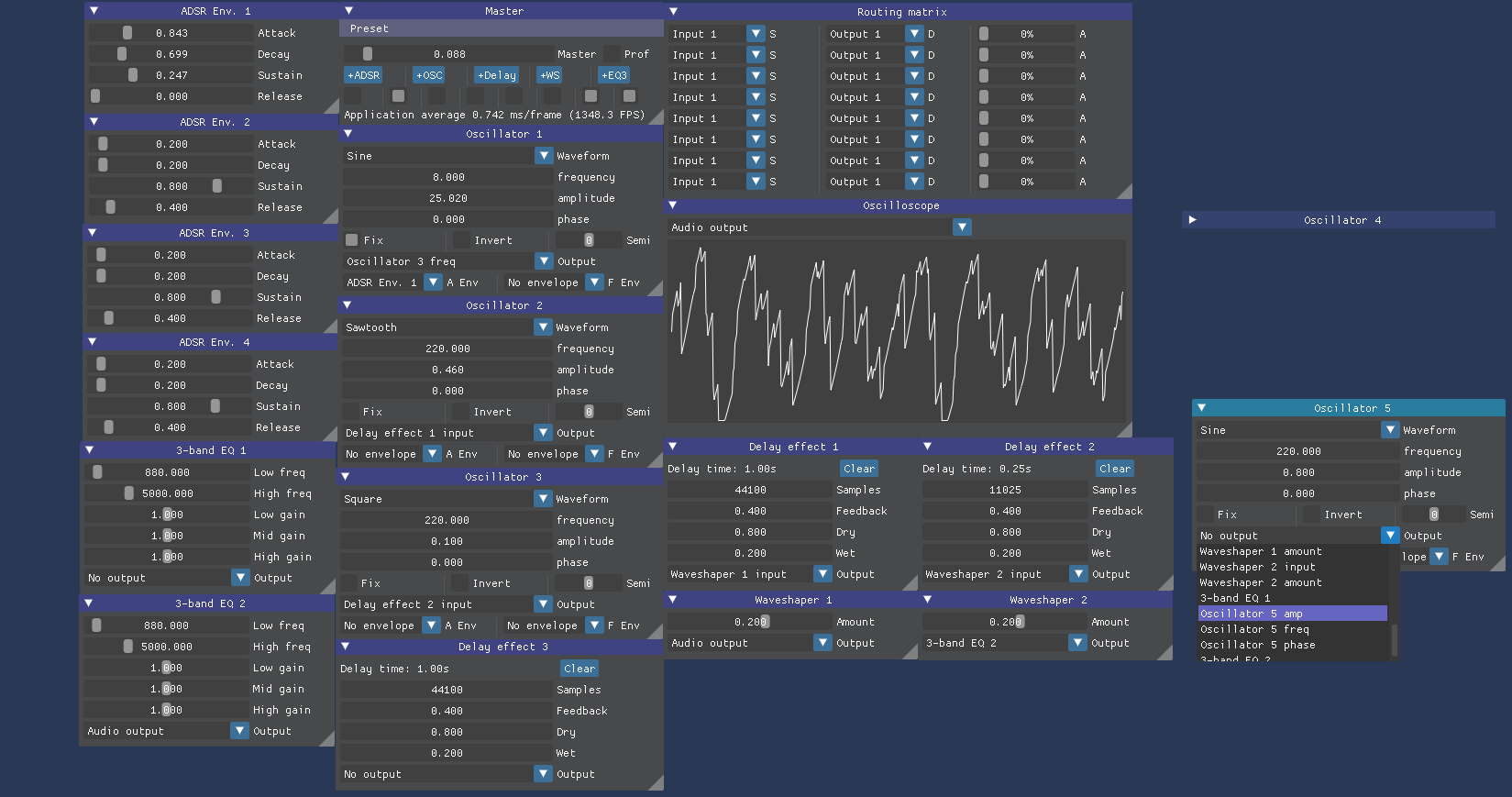The width and height of the screenshot is (1512, 797).
Task: Add an equalizer with +EQ3 button
Action: click(x=614, y=75)
